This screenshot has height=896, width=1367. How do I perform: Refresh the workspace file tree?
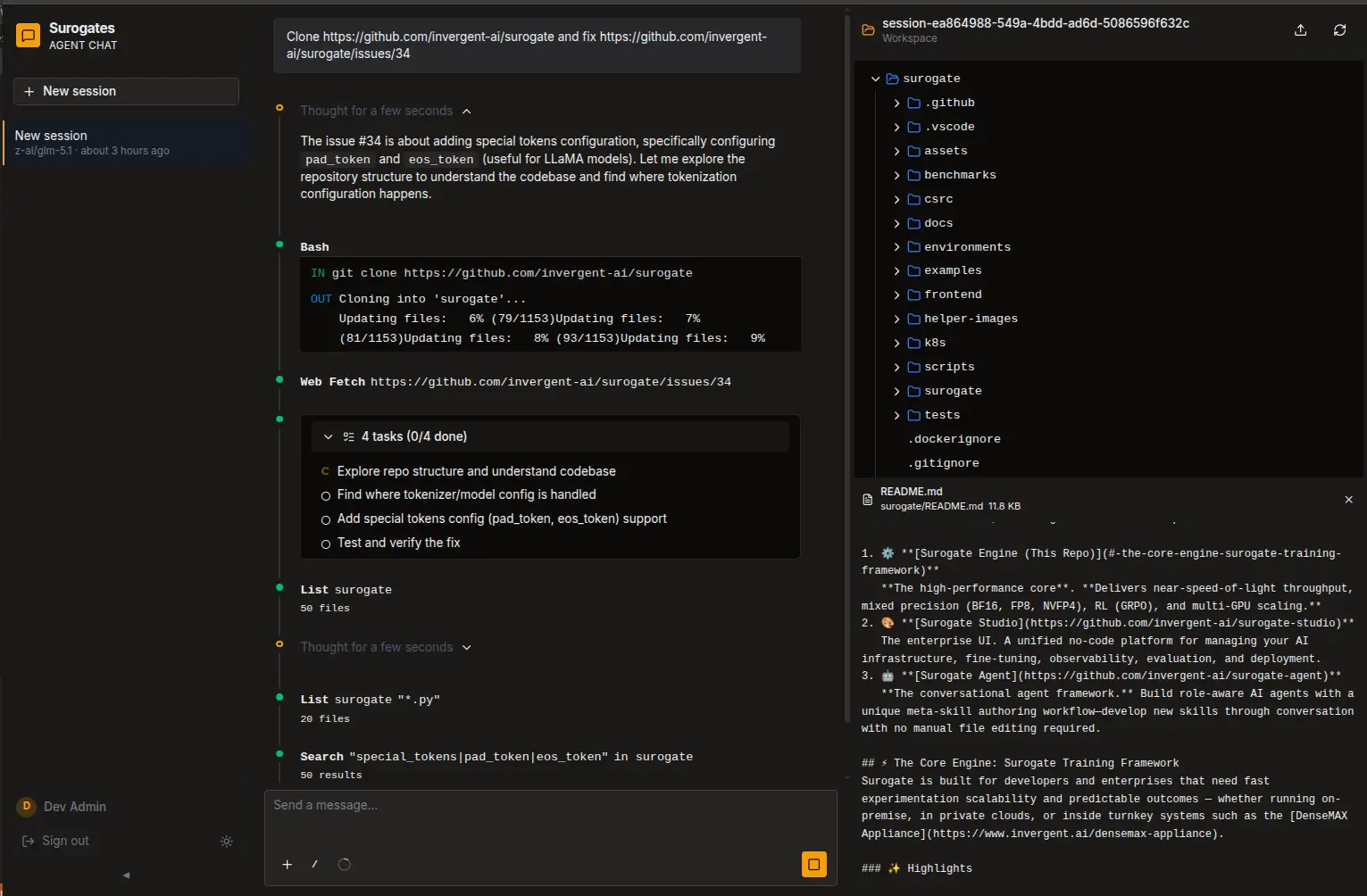1340,30
